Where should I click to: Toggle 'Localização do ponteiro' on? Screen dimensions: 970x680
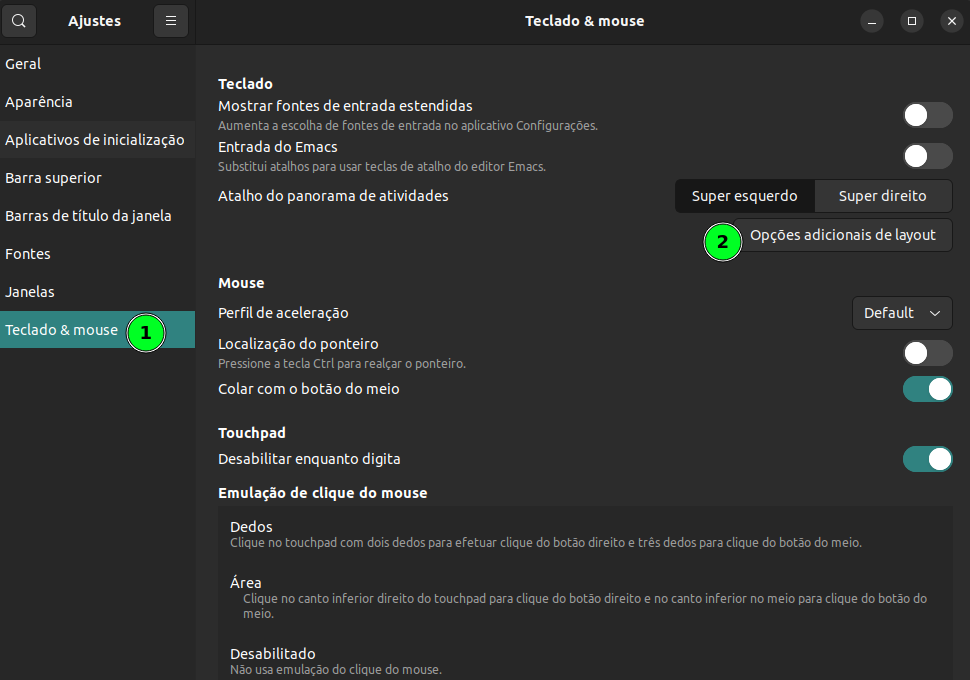[x=927, y=352]
